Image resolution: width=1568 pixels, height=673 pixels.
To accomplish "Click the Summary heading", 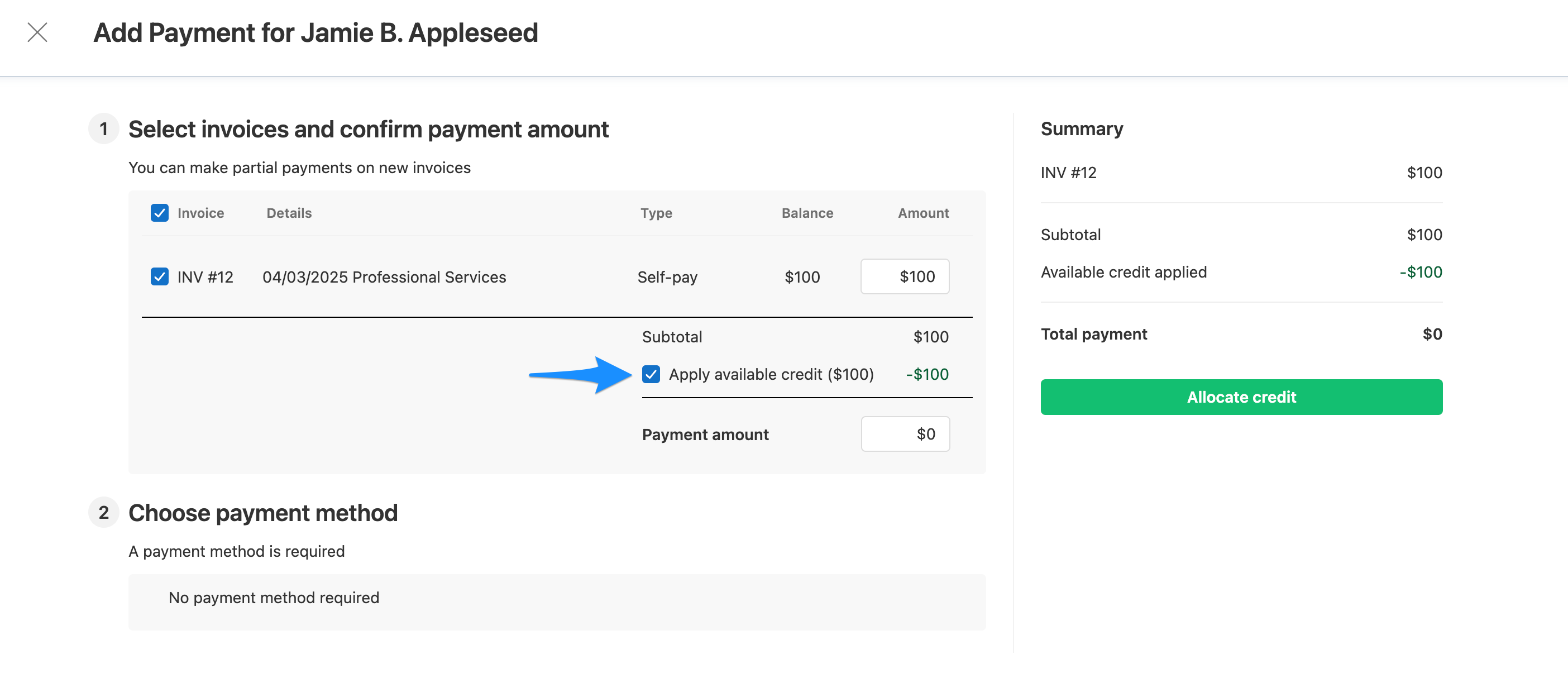I will 1082,128.
